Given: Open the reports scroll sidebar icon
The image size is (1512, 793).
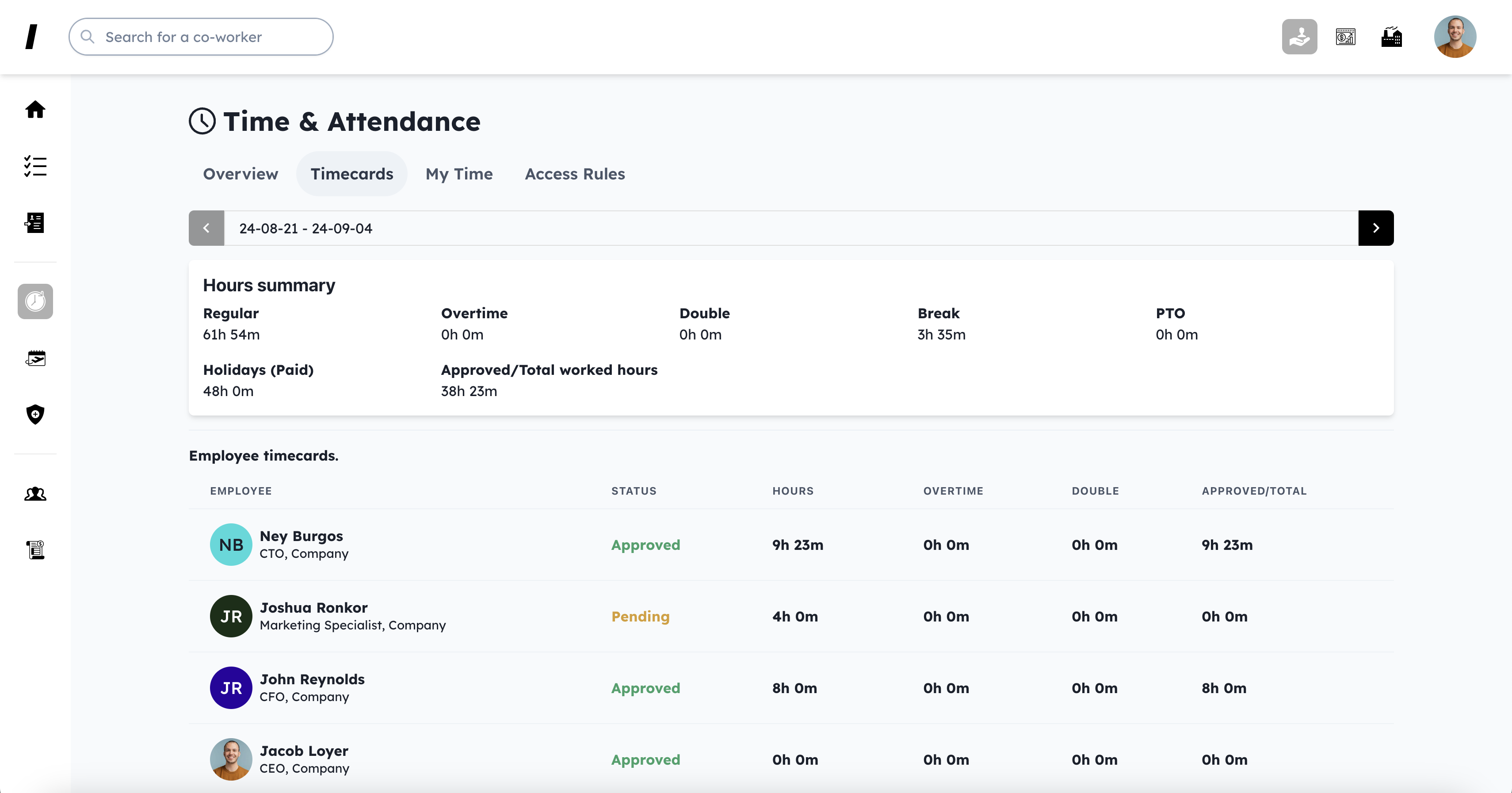Looking at the screenshot, I should (35, 549).
